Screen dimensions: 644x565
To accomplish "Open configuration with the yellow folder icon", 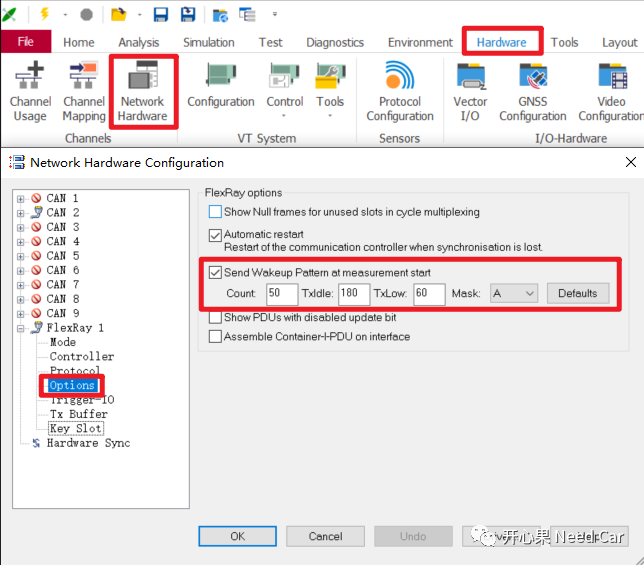I will coord(119,14).
